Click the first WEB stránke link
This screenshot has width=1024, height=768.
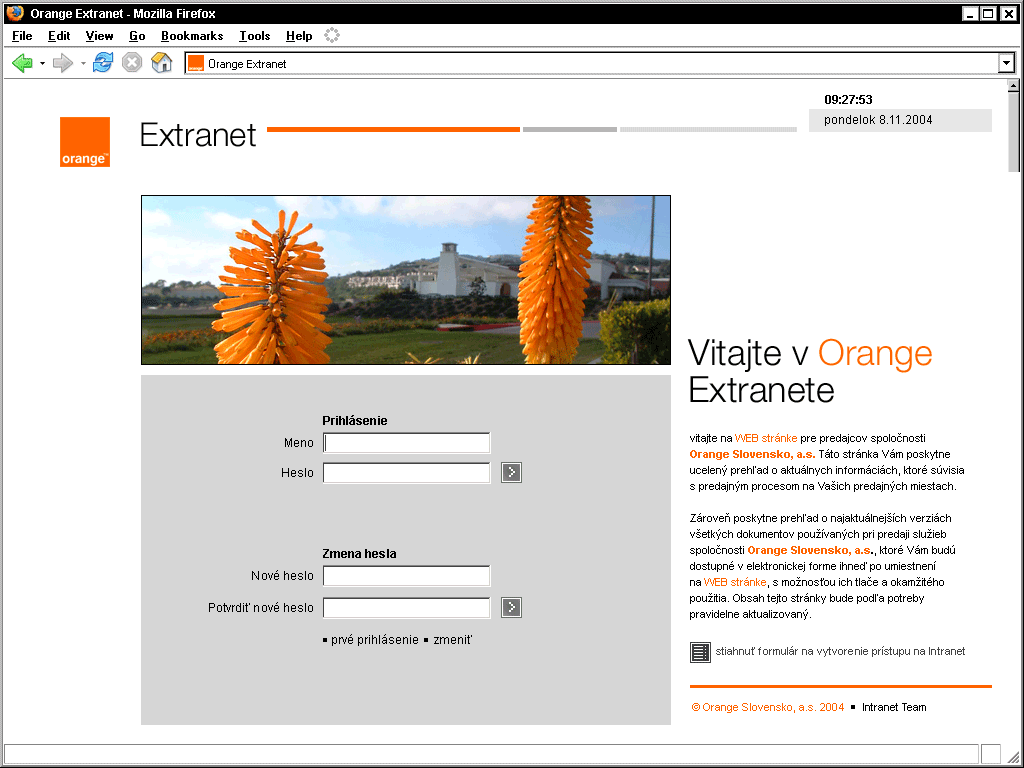pos(766,438)
